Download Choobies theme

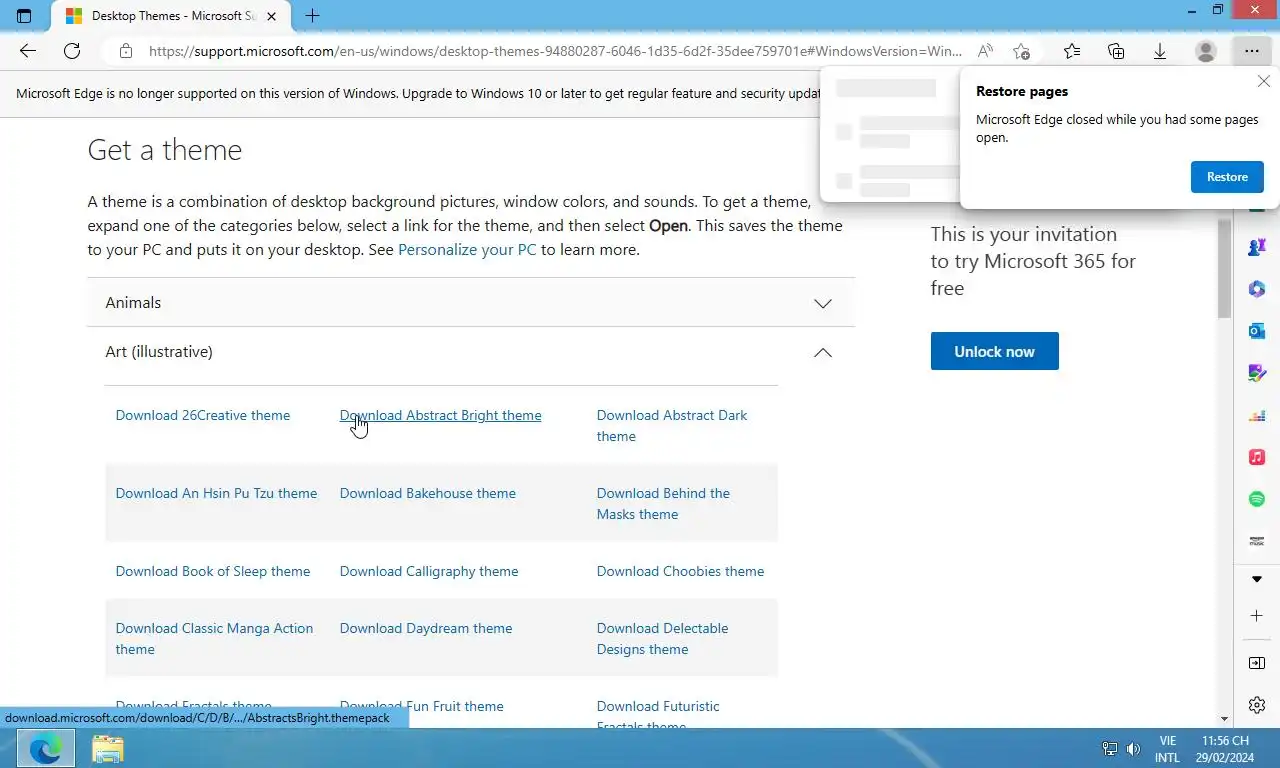[x=680, y=571]
